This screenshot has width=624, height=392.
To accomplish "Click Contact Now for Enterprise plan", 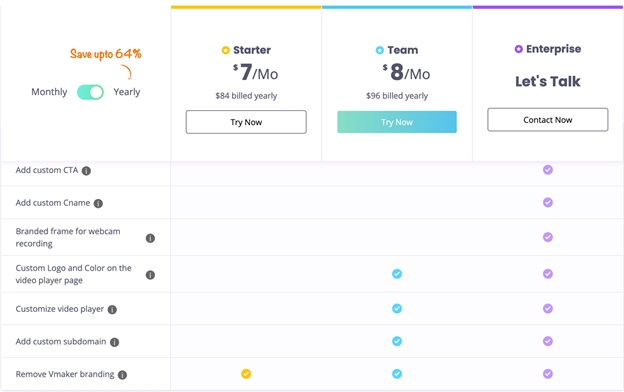I will tap(548, 120).
